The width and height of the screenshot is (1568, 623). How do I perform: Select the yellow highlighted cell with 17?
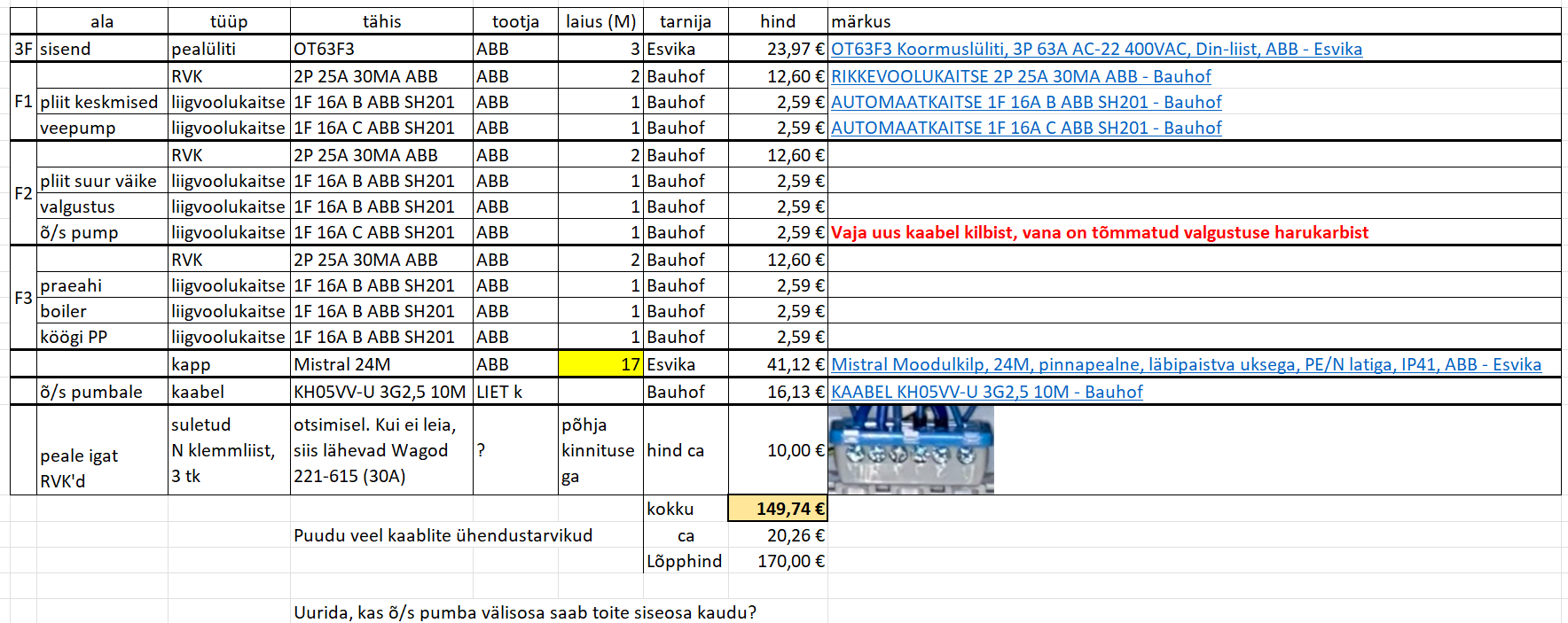pos(600,364)
